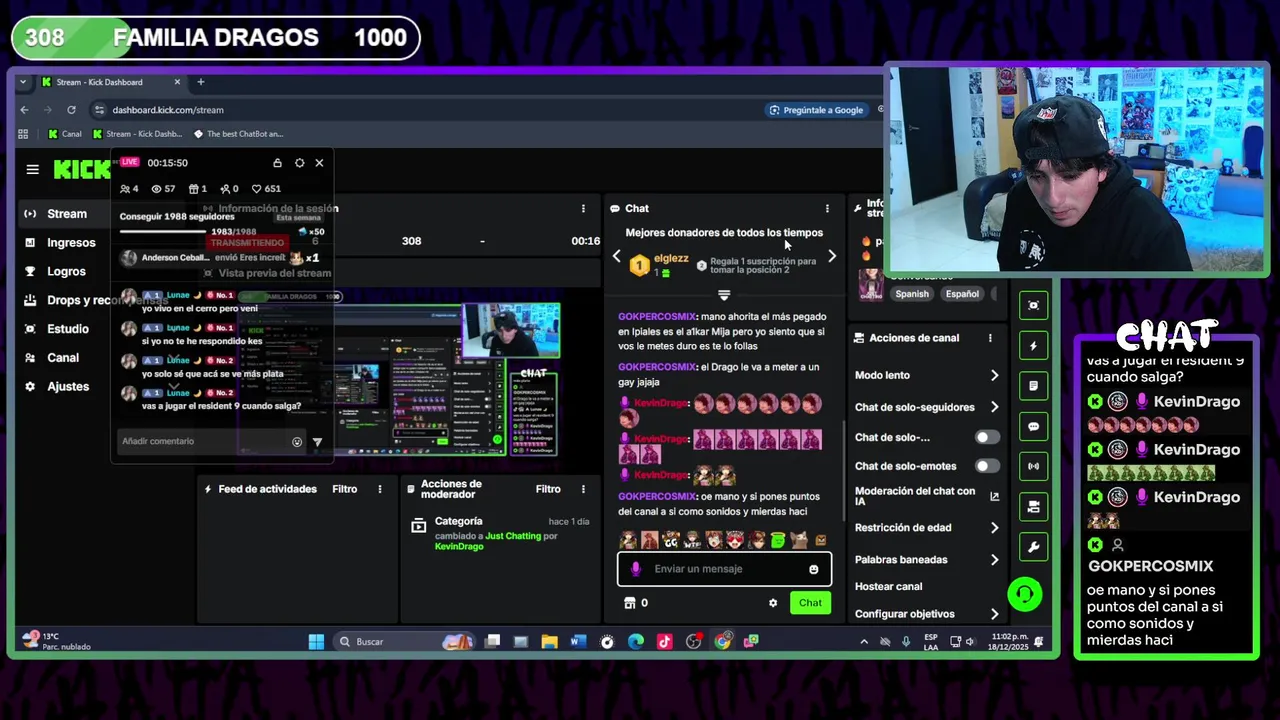The height and width of the screenshot is (720, 1280).
Task: Open a new browser tab
Action: (x=200, y=82)
